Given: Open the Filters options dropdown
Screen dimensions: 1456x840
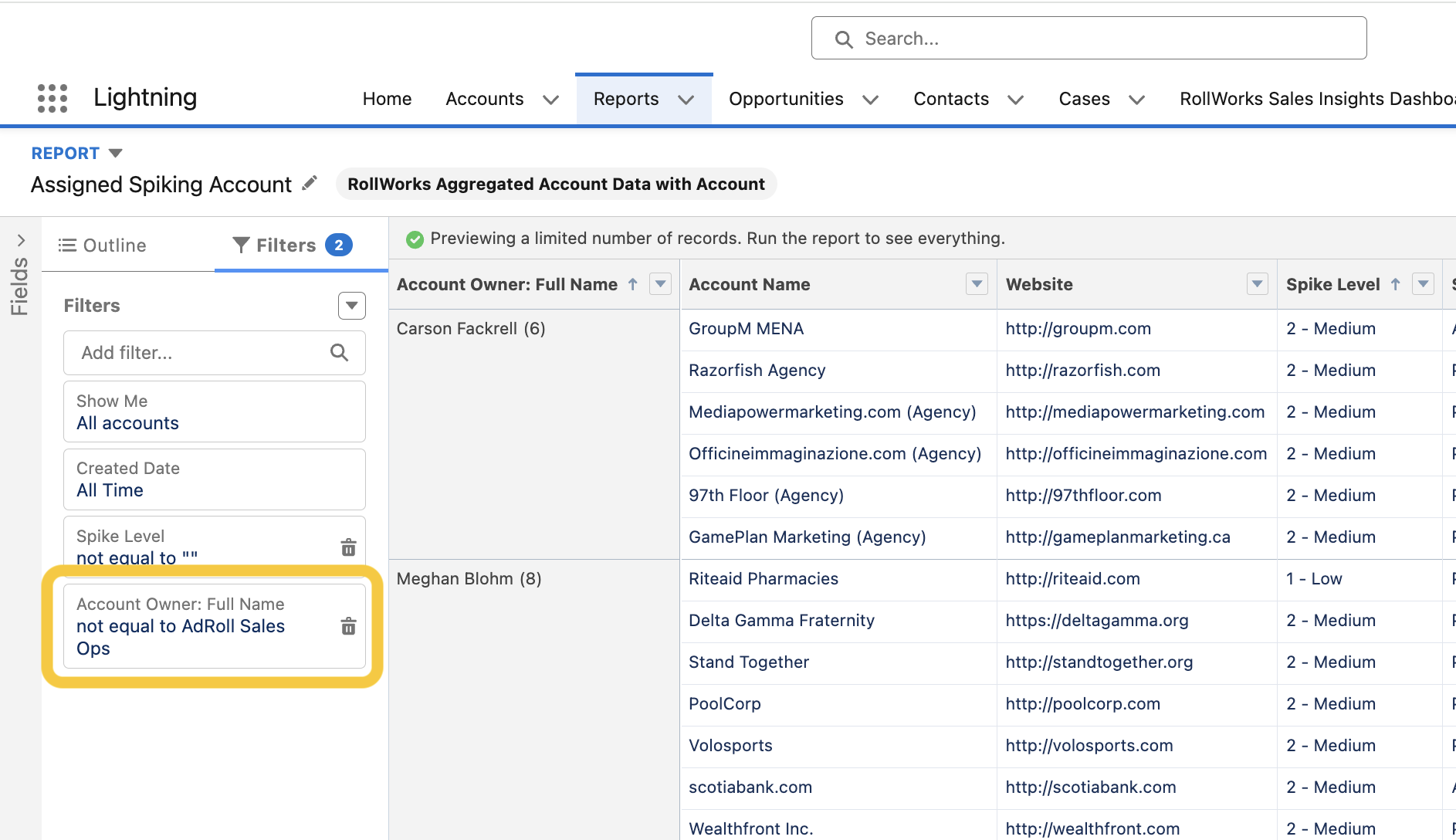Looking at the screenshot, I should coord(351,306).
